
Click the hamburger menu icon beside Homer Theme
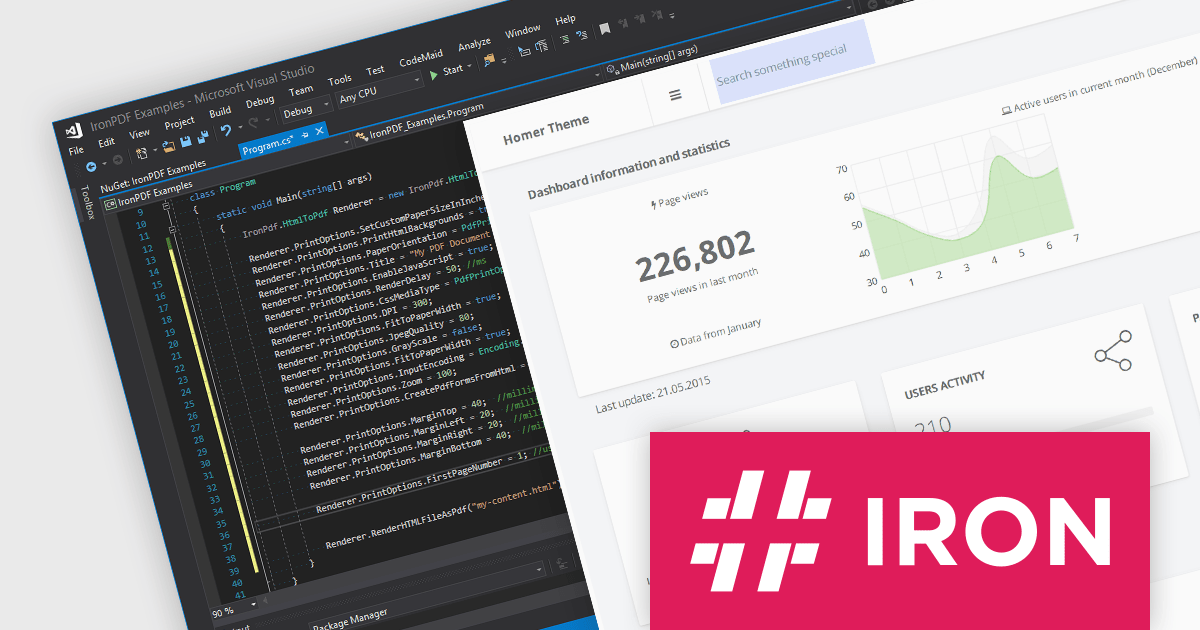pyautogui.click(x=675, y=95)
